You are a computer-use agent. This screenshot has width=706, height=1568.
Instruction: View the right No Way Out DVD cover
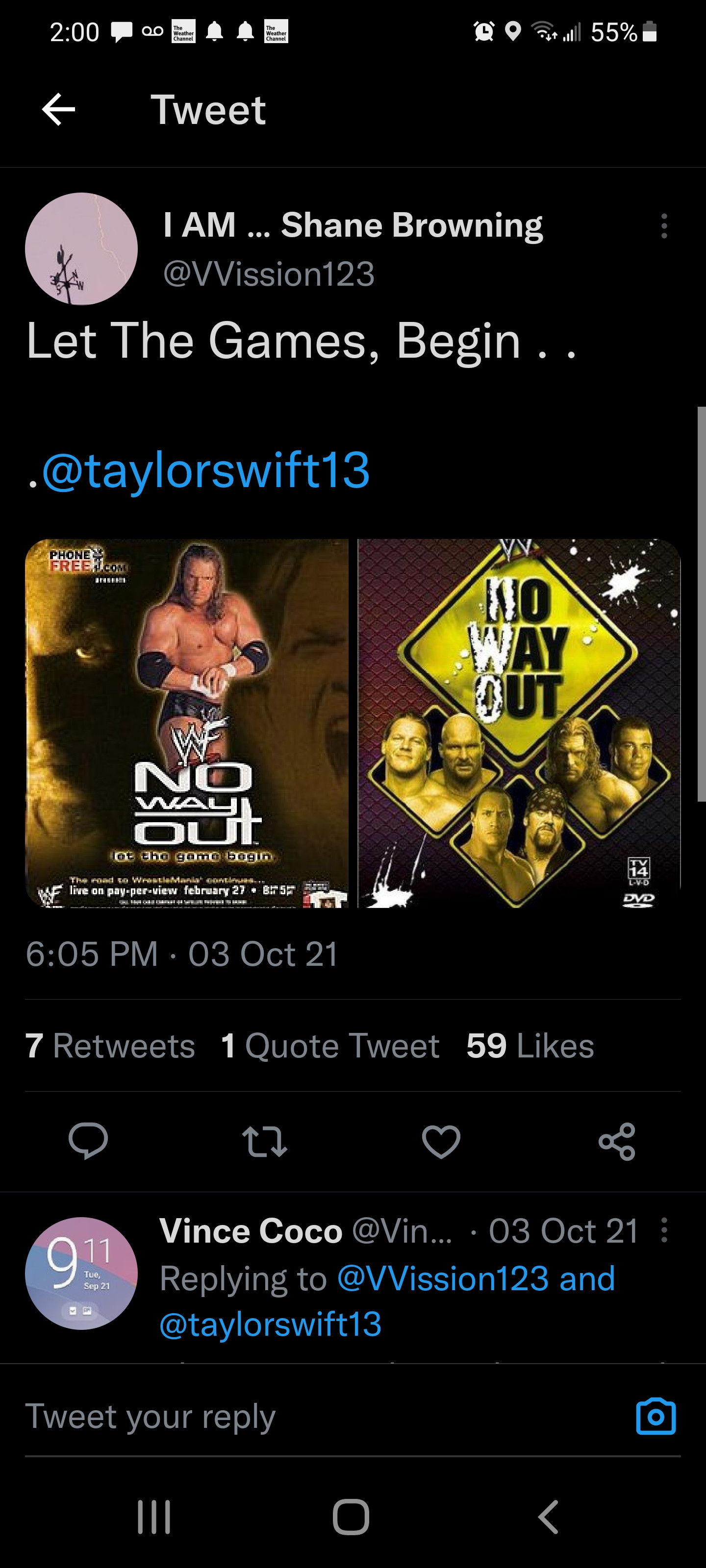[519, 723]
